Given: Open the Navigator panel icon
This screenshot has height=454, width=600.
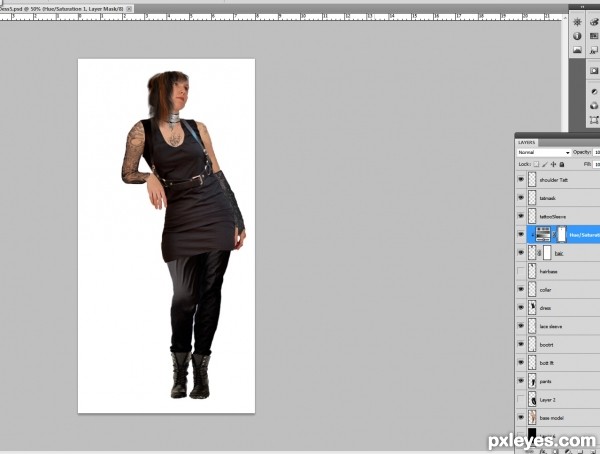Looking at the screenshot, I should [577, 22].
